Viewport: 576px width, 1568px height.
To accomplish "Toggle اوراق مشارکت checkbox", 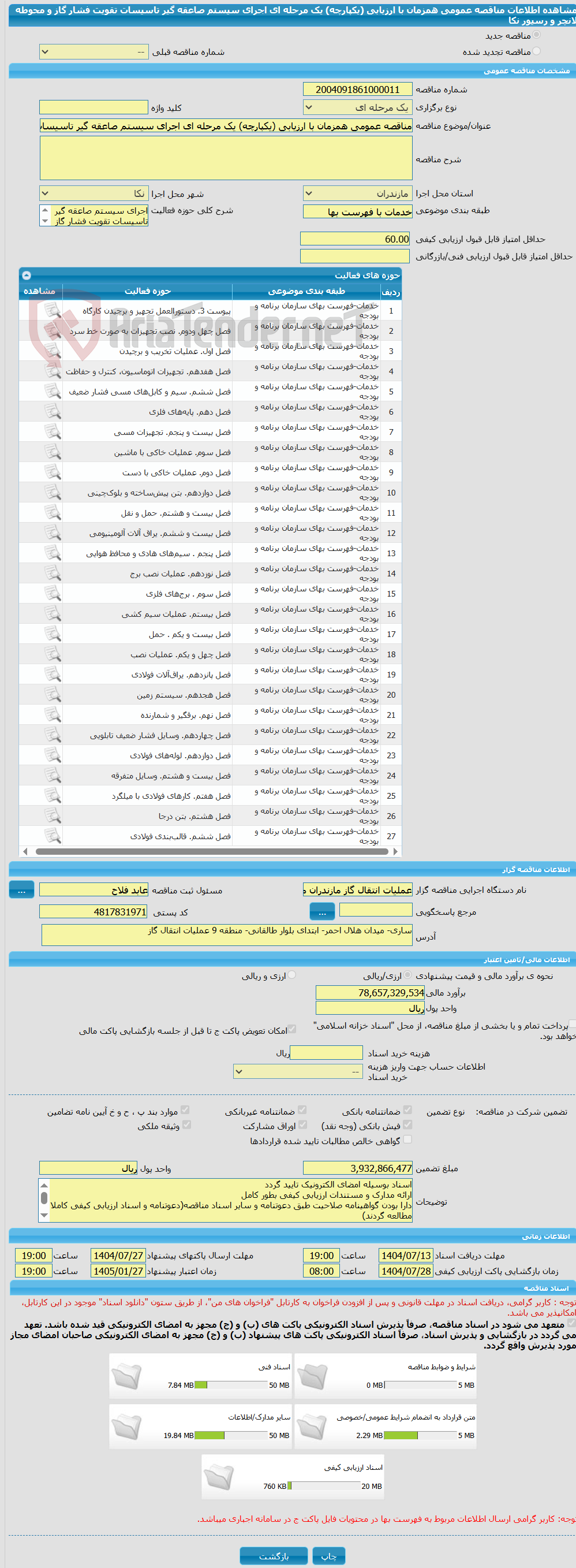I will click(x=302, y=1124).
